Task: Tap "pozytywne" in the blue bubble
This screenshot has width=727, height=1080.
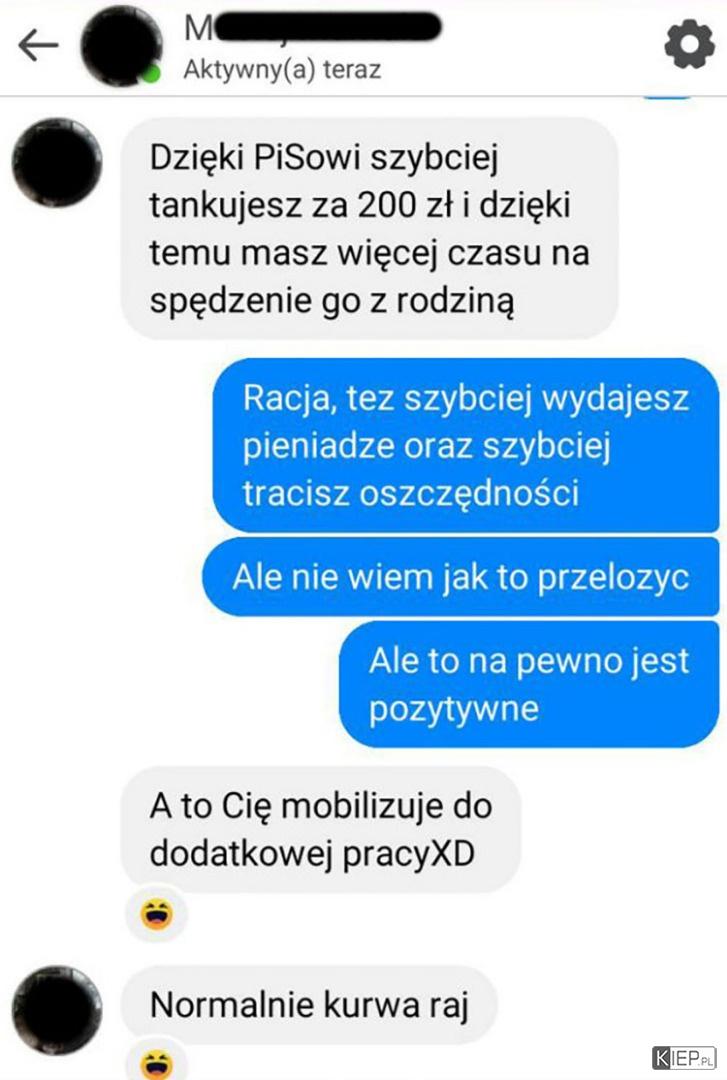Action: pos(453,709)
